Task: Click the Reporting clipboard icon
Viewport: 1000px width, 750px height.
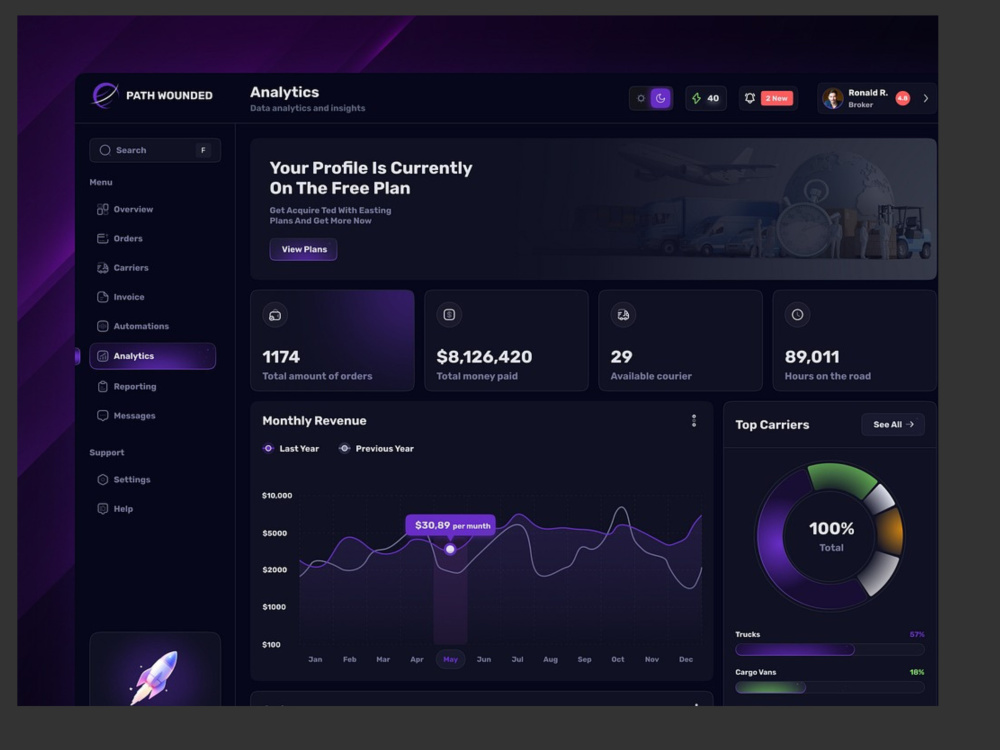Action: 103,386
